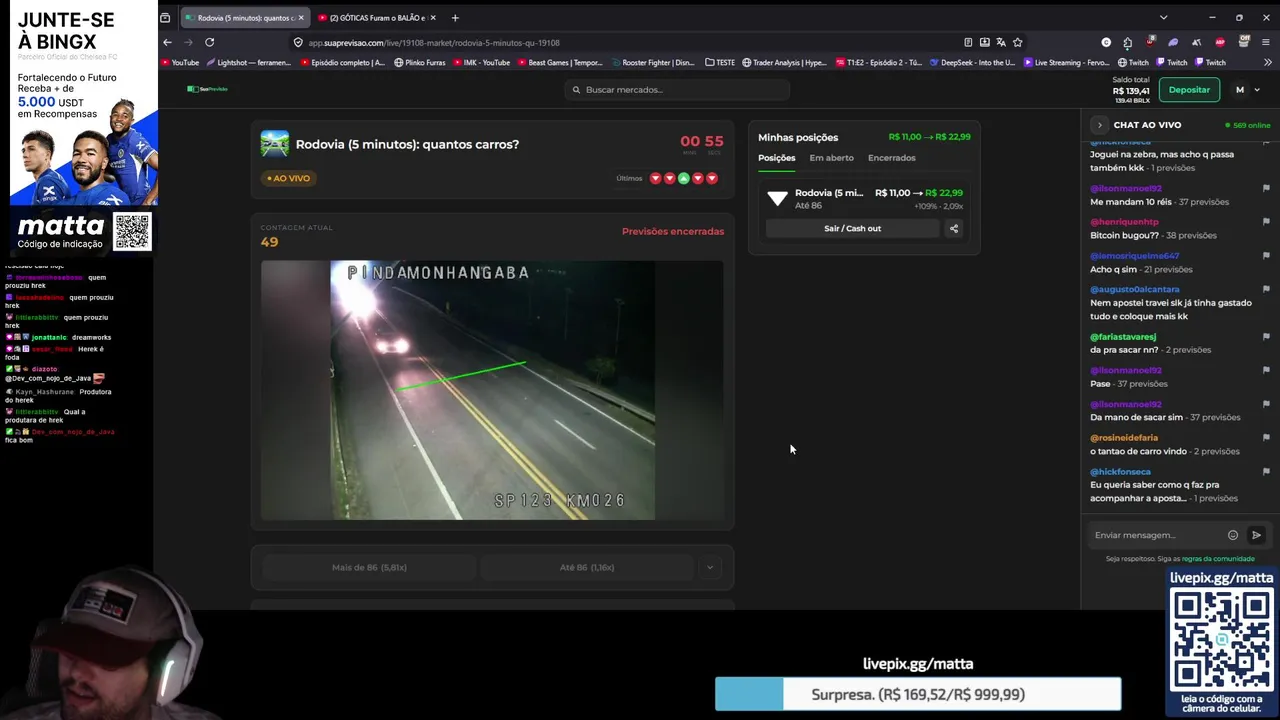The height and width of the screenshot is (720, 1280).
Task: Click the last red down-arrow recent result
Action: 711,178
